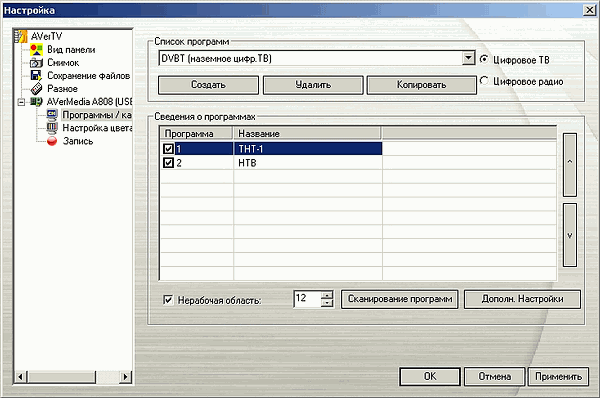
Task: Uncheck program 2 НТВ checkbox
Action: pyautogui.click(x=168, y=163)
